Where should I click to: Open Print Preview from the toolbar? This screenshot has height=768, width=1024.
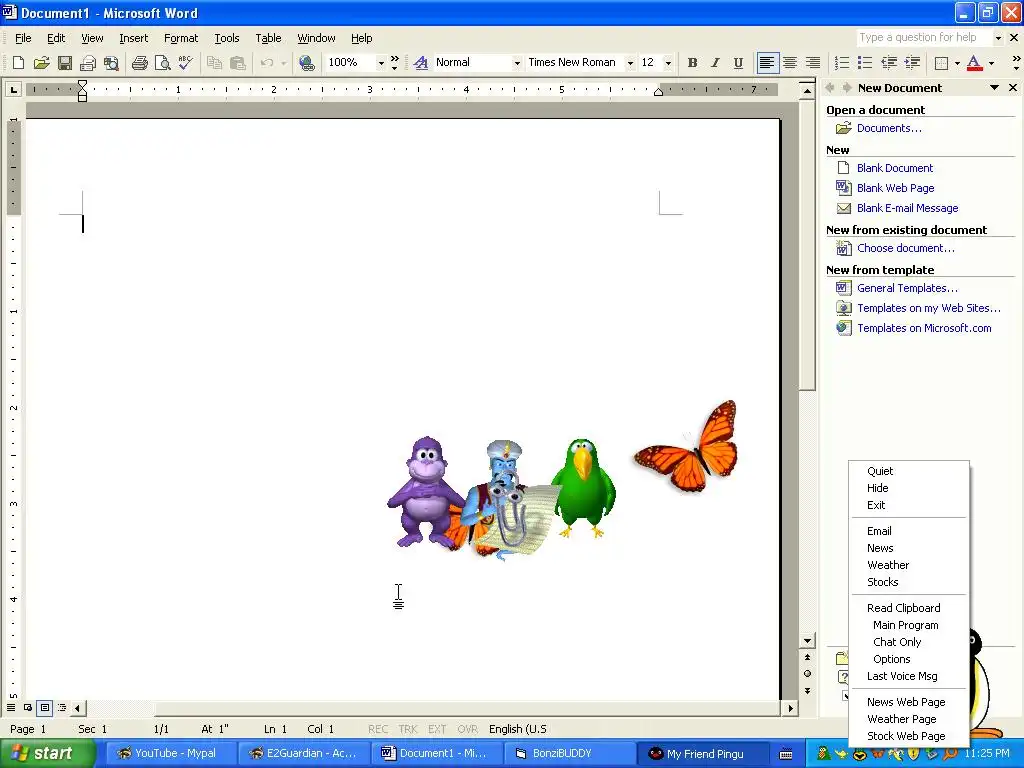point(162,63)
